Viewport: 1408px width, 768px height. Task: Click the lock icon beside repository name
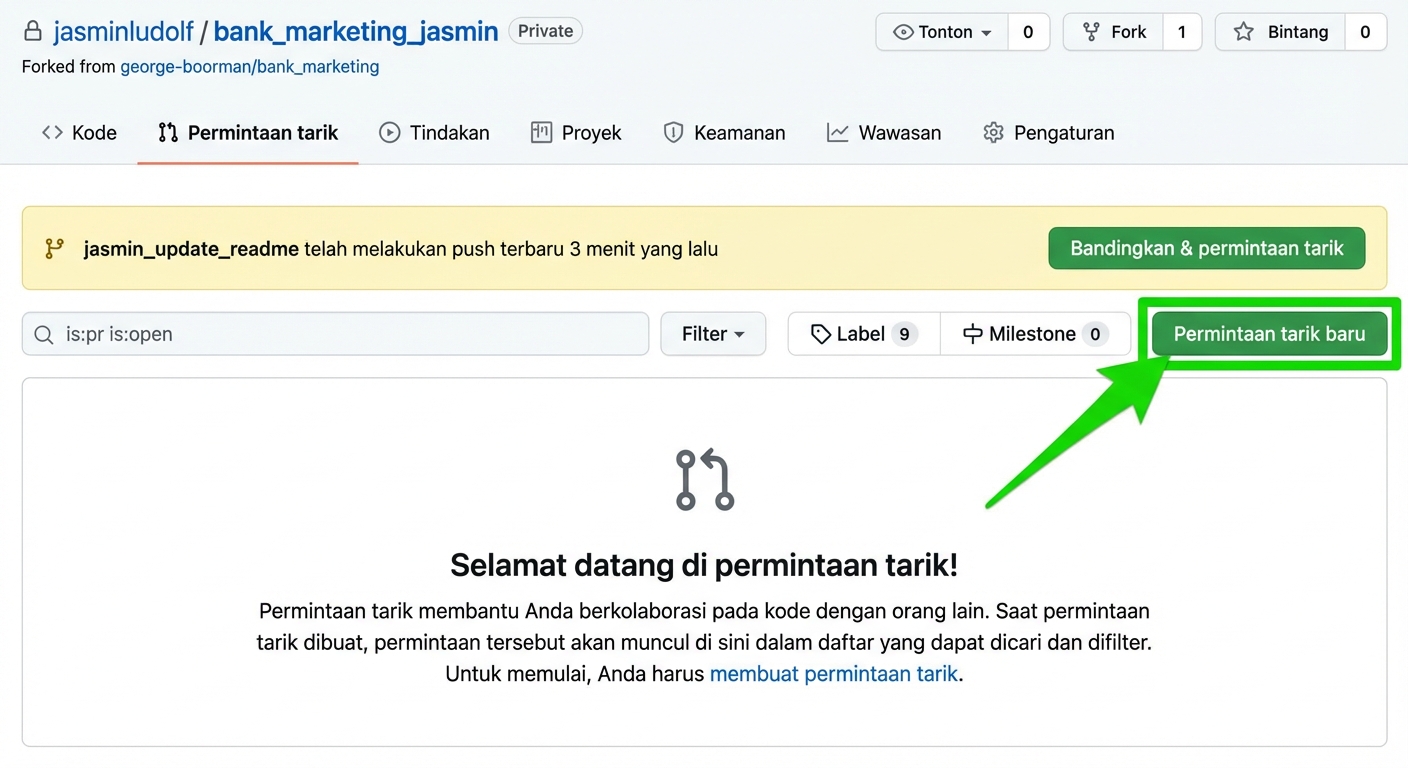point(33,31)
